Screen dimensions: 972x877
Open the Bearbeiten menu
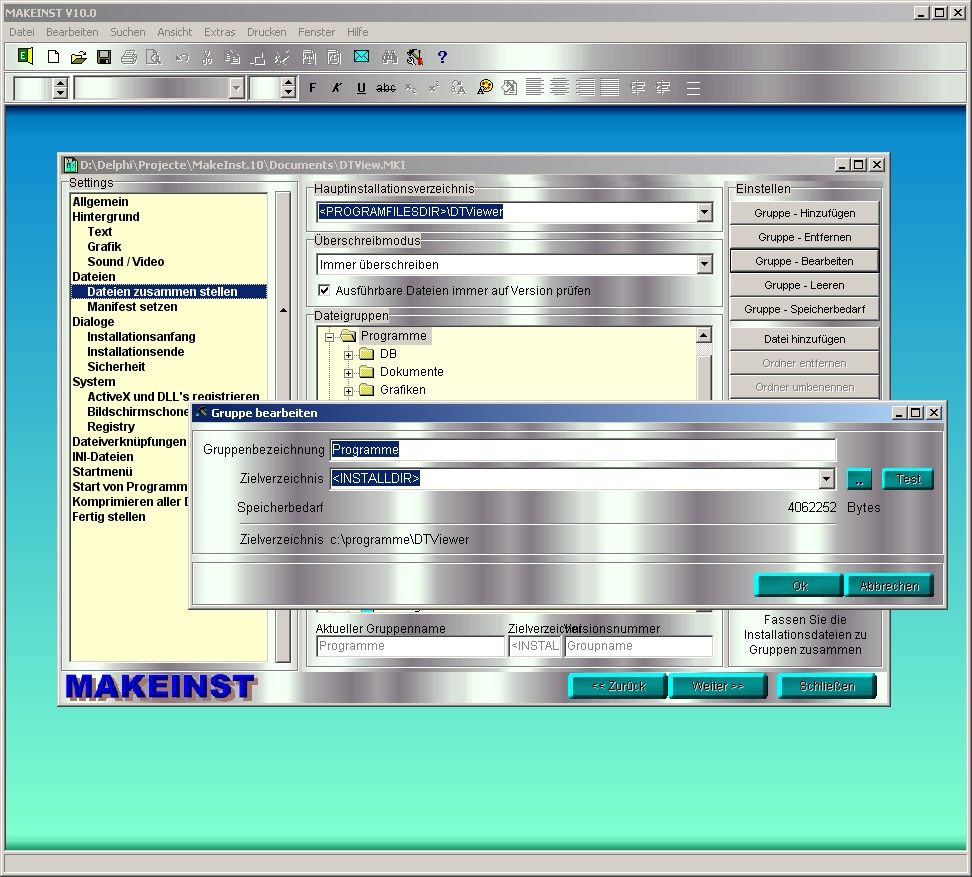click(x=72, y=32)
